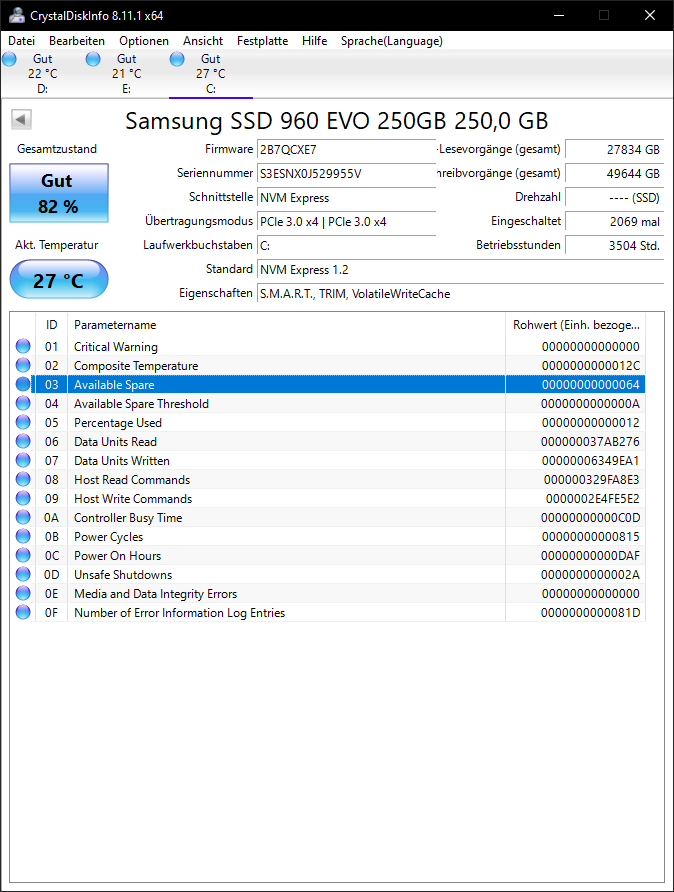Click the status circle for Available Spare row
The height and width of the screenshot is (892, 674).
(x=23, y=384)
